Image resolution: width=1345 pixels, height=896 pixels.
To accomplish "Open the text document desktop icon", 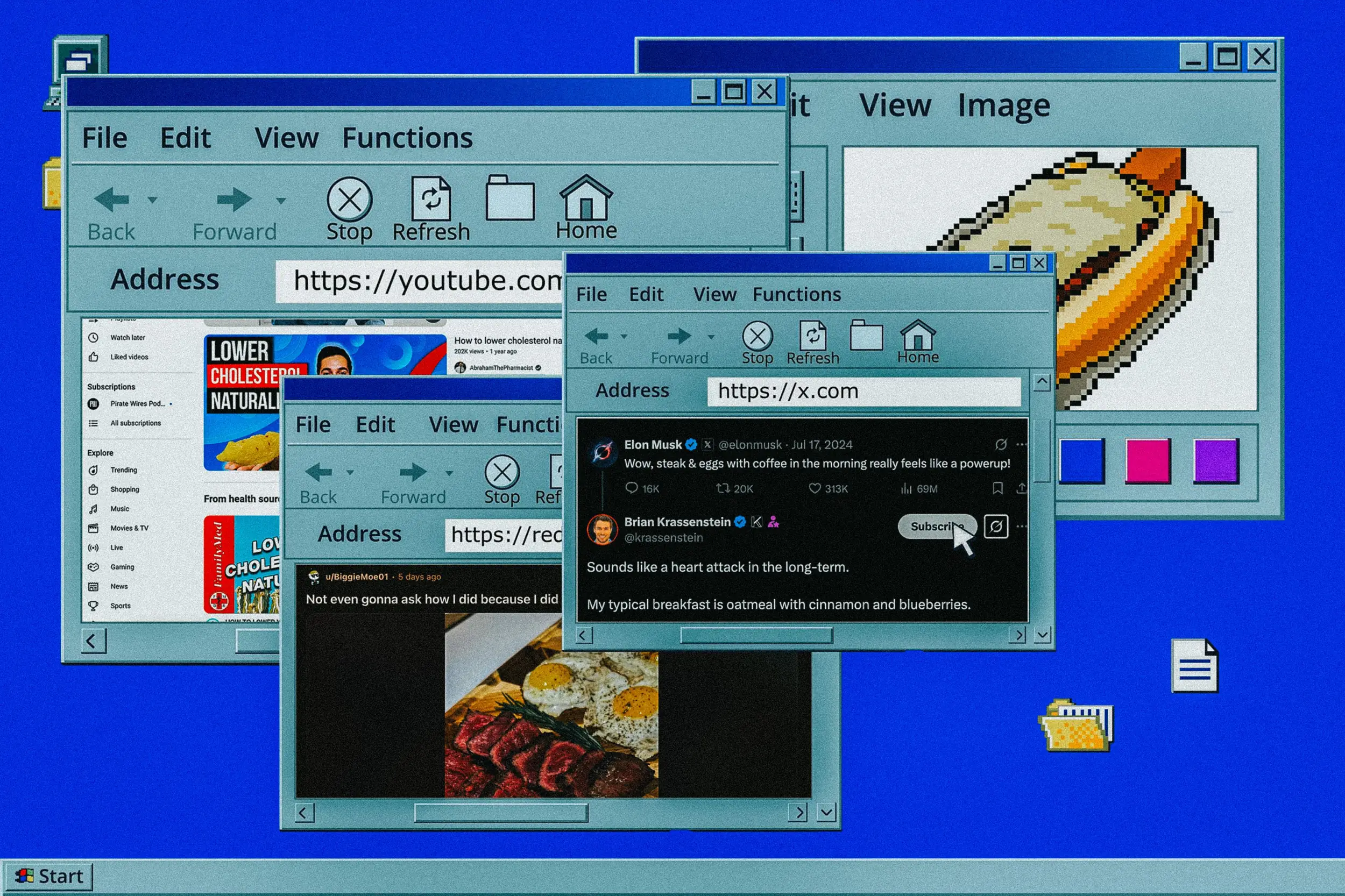I will [1194, 666].
